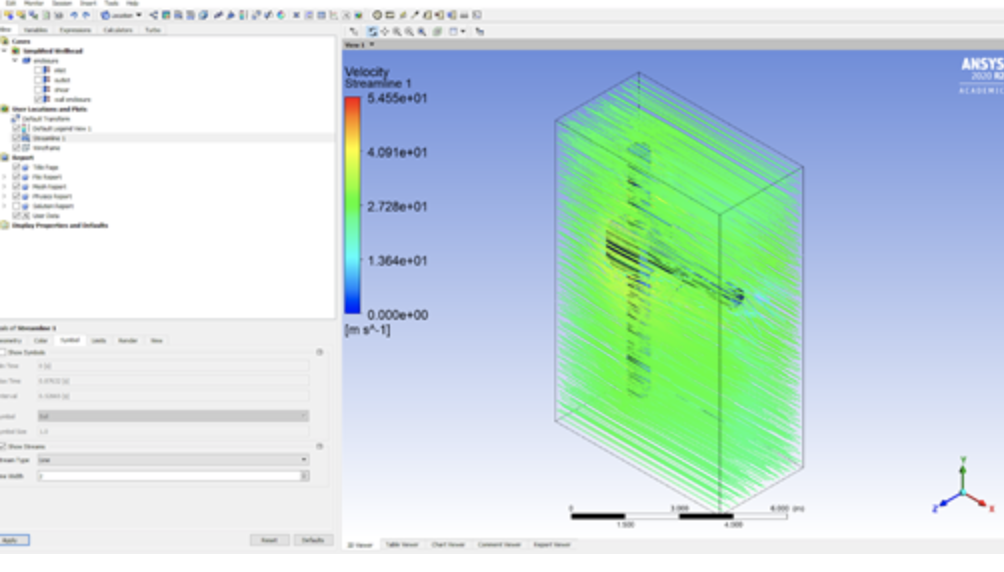Image resolution: width=1004 pixels, height=572 pixels.
Task: Check the Show Symbols checkbox
Action: [3, 352]
